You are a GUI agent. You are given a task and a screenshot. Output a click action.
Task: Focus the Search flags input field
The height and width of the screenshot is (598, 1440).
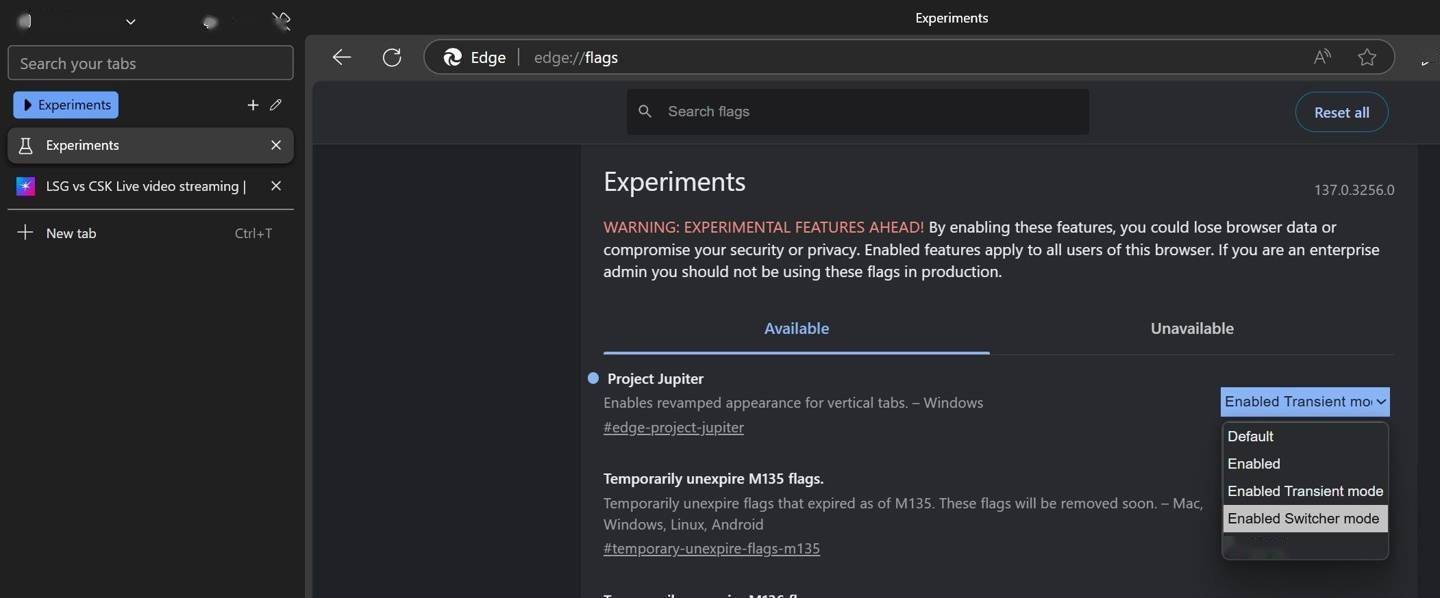(858, 111)
